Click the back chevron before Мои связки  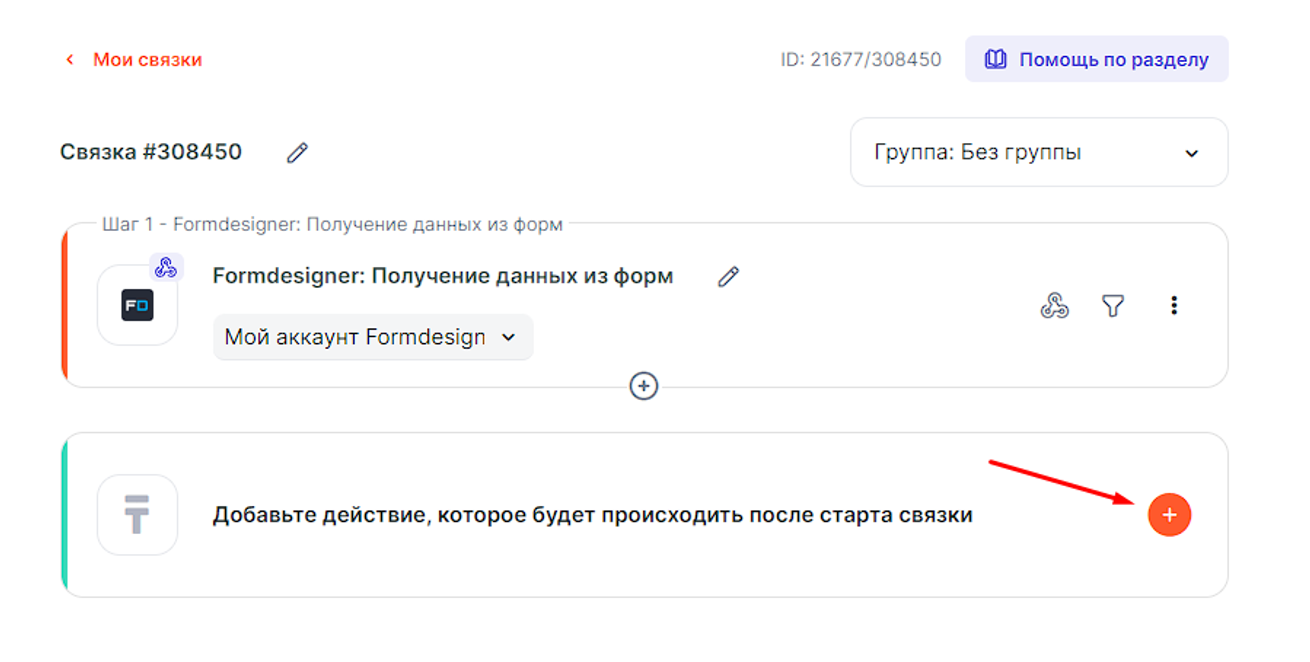pyautogui.click(x=70, y=60)
